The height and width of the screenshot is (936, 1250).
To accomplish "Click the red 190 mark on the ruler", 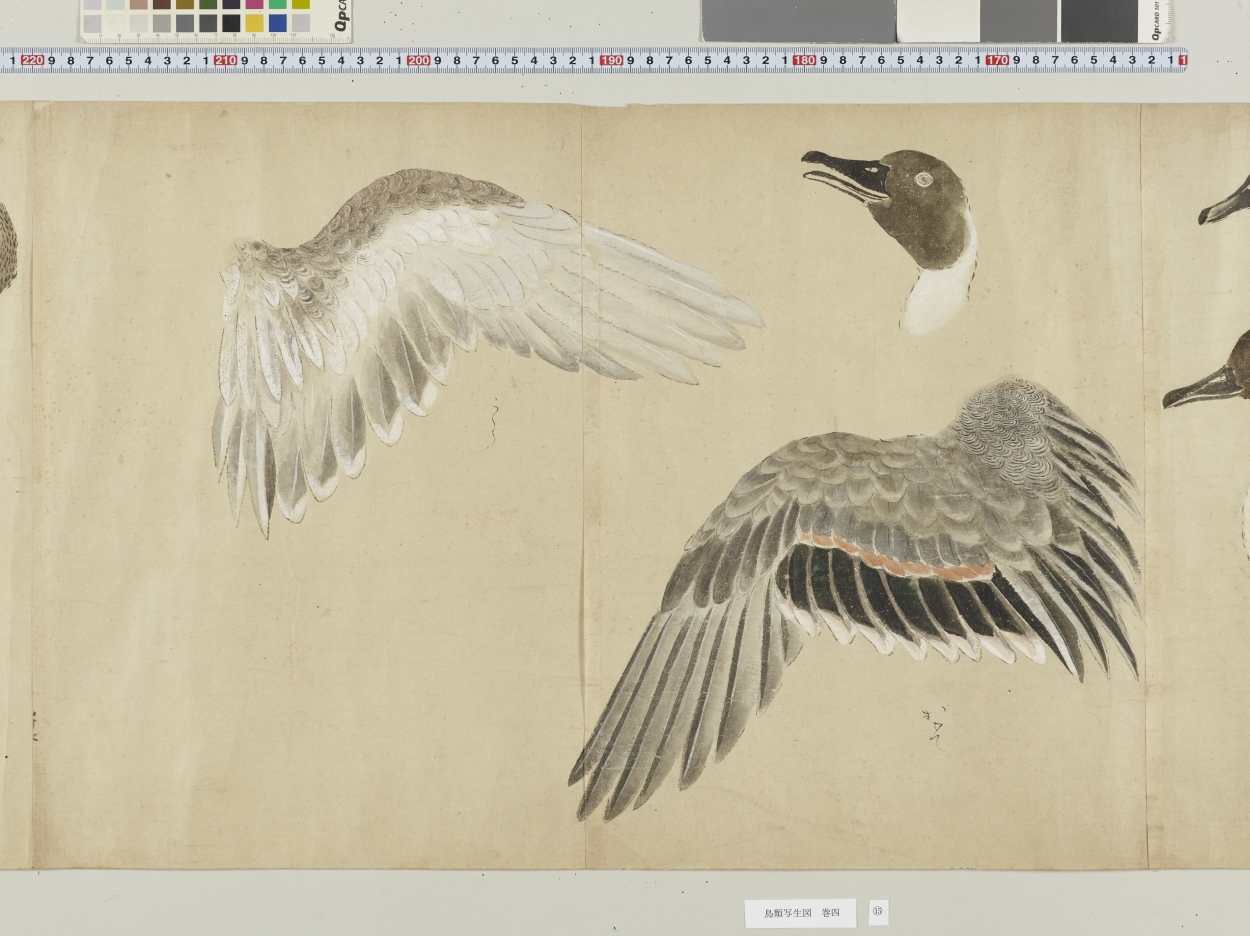I will [611, 60].
